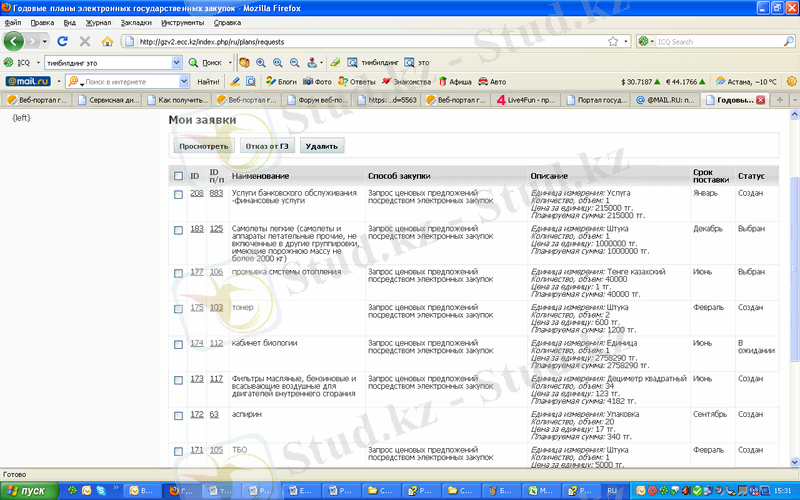Go to the Home page icon
This screenshot has height=500, width=800.
(106, 42)
